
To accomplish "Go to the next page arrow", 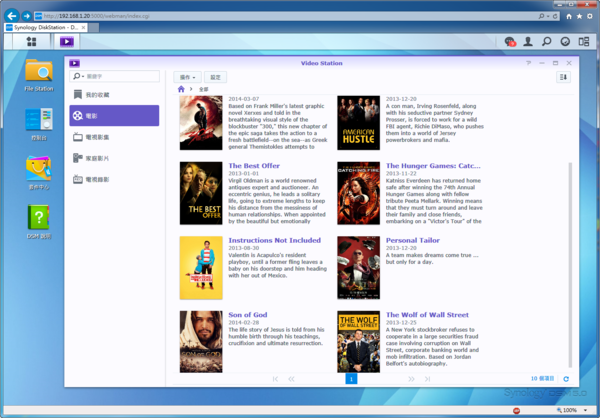I will coord(411,379).
